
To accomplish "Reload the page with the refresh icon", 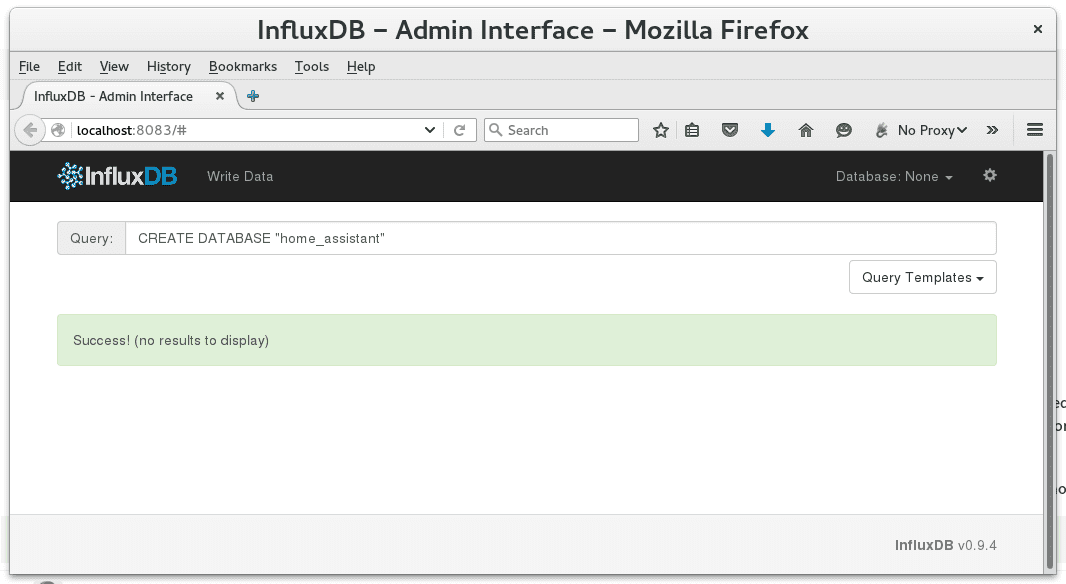I will (460, 130).
